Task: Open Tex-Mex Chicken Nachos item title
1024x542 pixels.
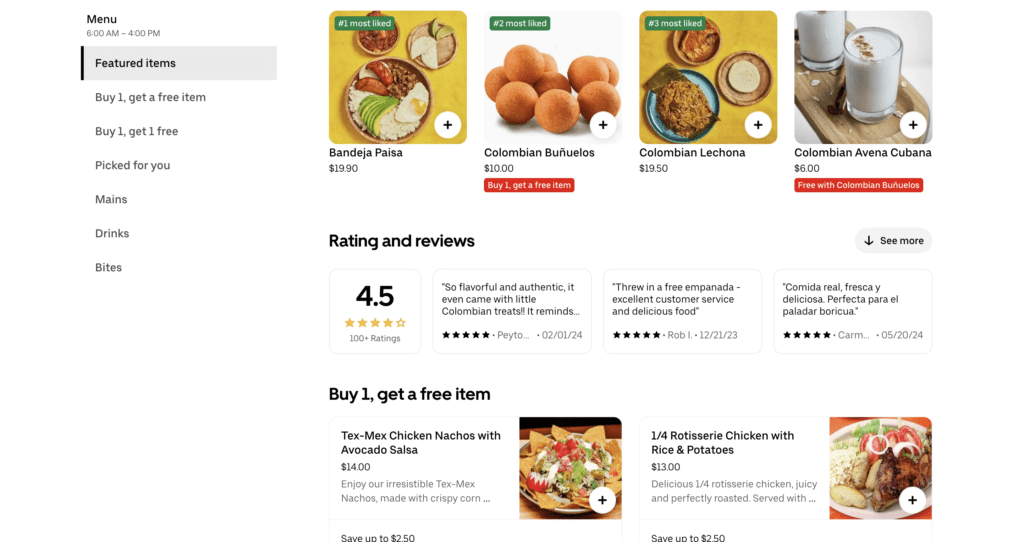Action: 420,442
